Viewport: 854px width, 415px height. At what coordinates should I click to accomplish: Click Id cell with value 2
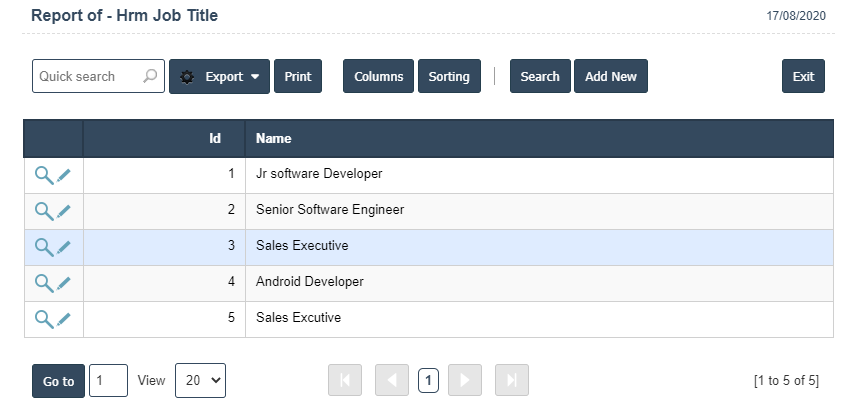point(164,211)
